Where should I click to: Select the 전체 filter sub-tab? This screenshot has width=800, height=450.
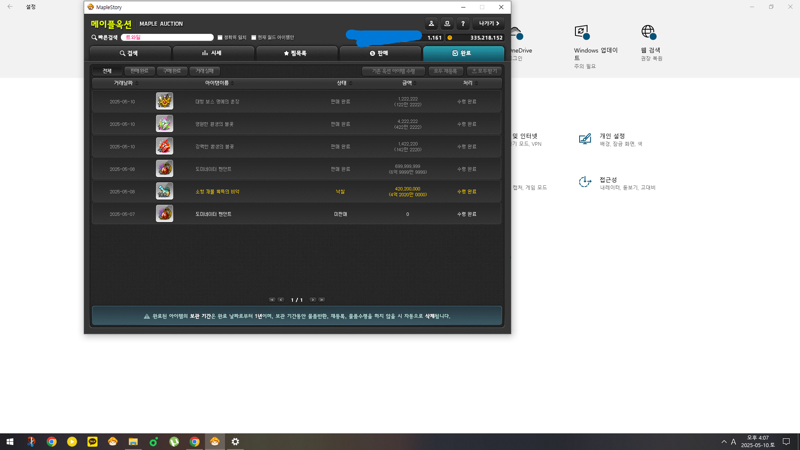(107, 71)
